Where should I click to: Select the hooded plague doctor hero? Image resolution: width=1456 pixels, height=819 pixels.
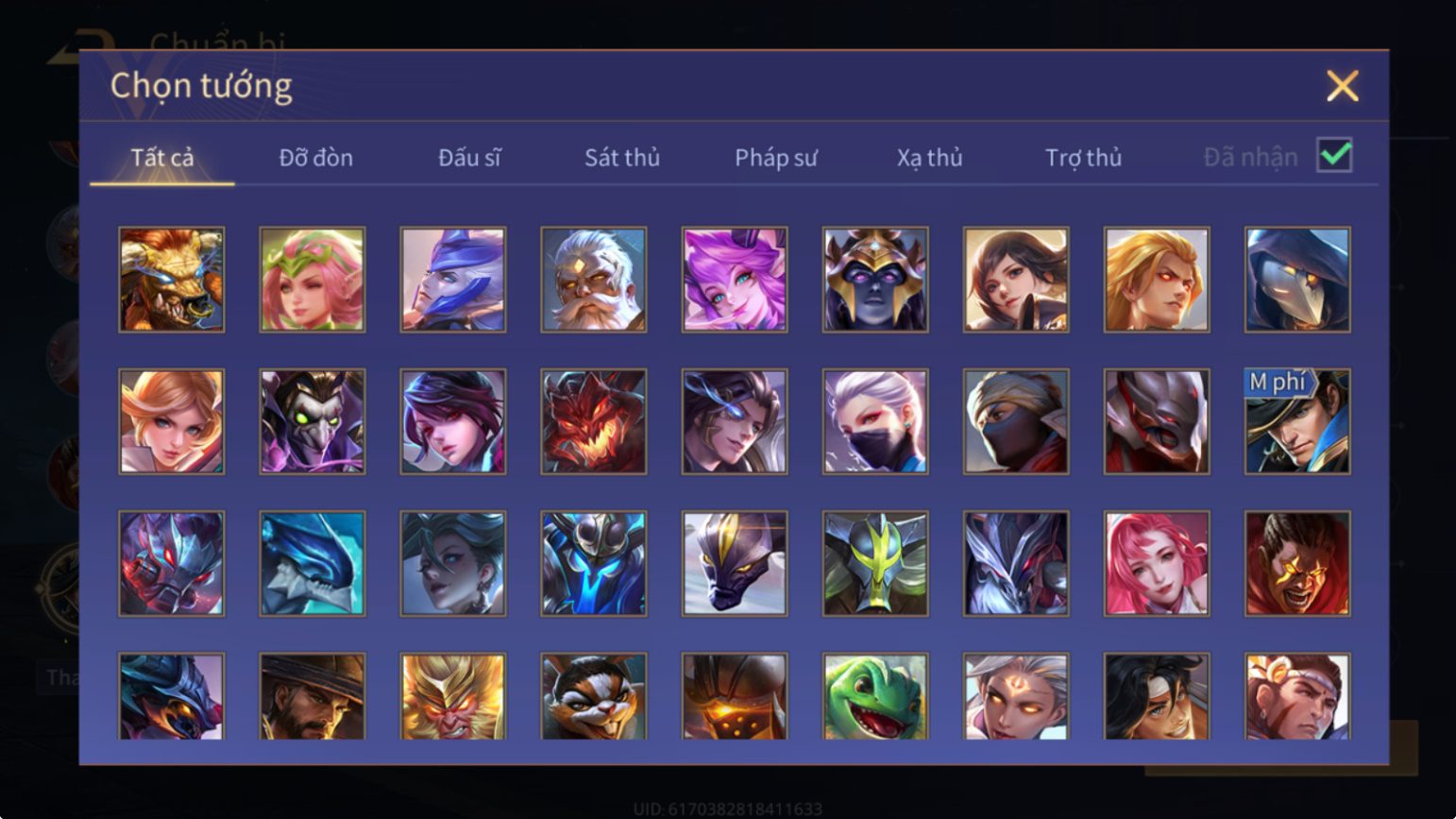pyautogui.click(x=1297, y=280)
